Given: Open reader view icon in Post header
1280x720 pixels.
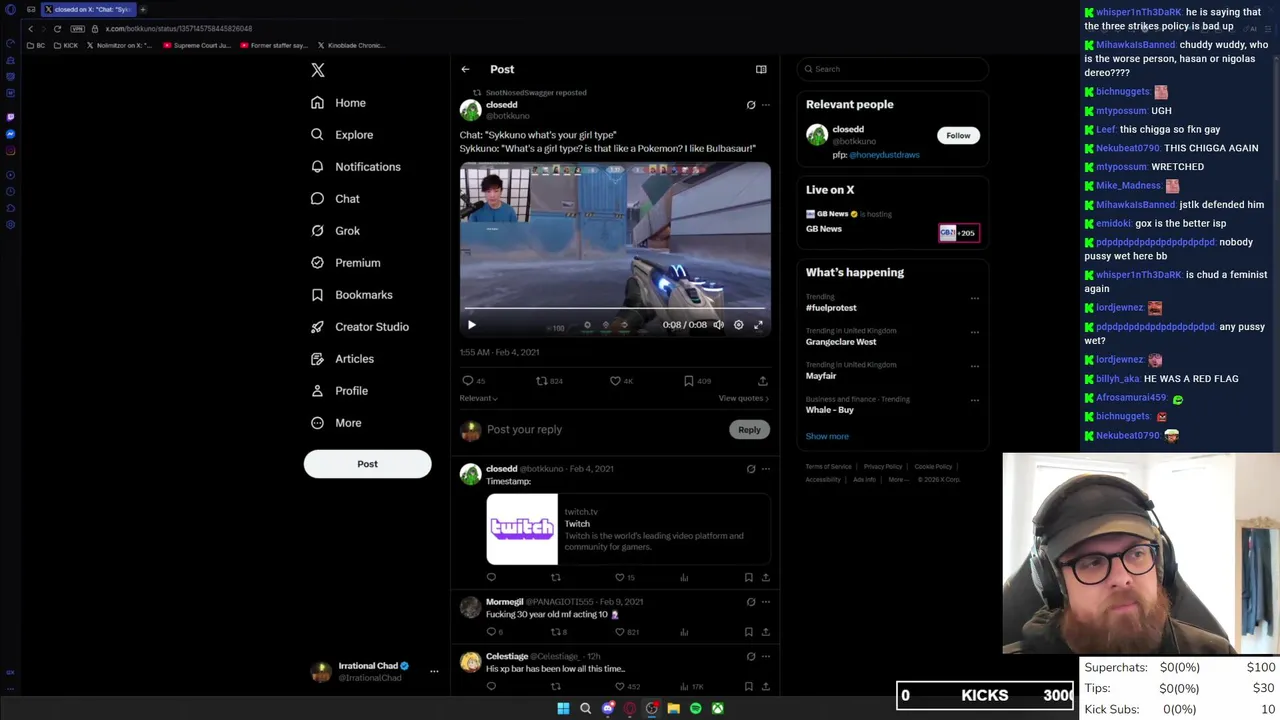Looking at the screenshot, I should [x=761, y=69].
